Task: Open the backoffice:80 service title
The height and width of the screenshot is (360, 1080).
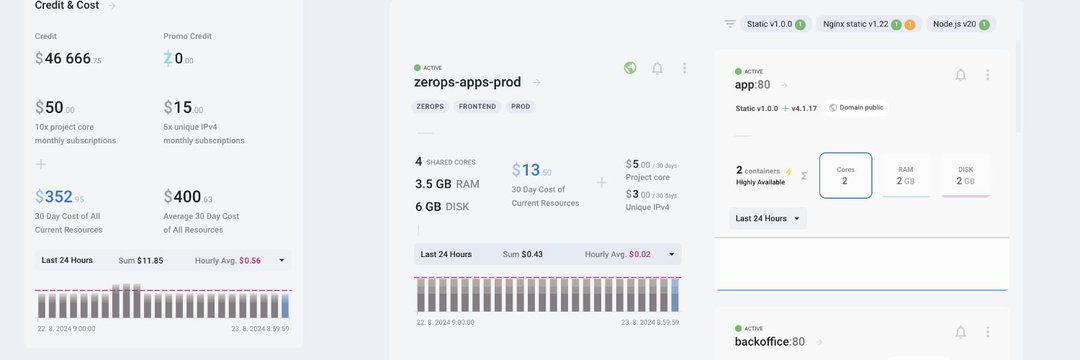Action: [769, 342]
